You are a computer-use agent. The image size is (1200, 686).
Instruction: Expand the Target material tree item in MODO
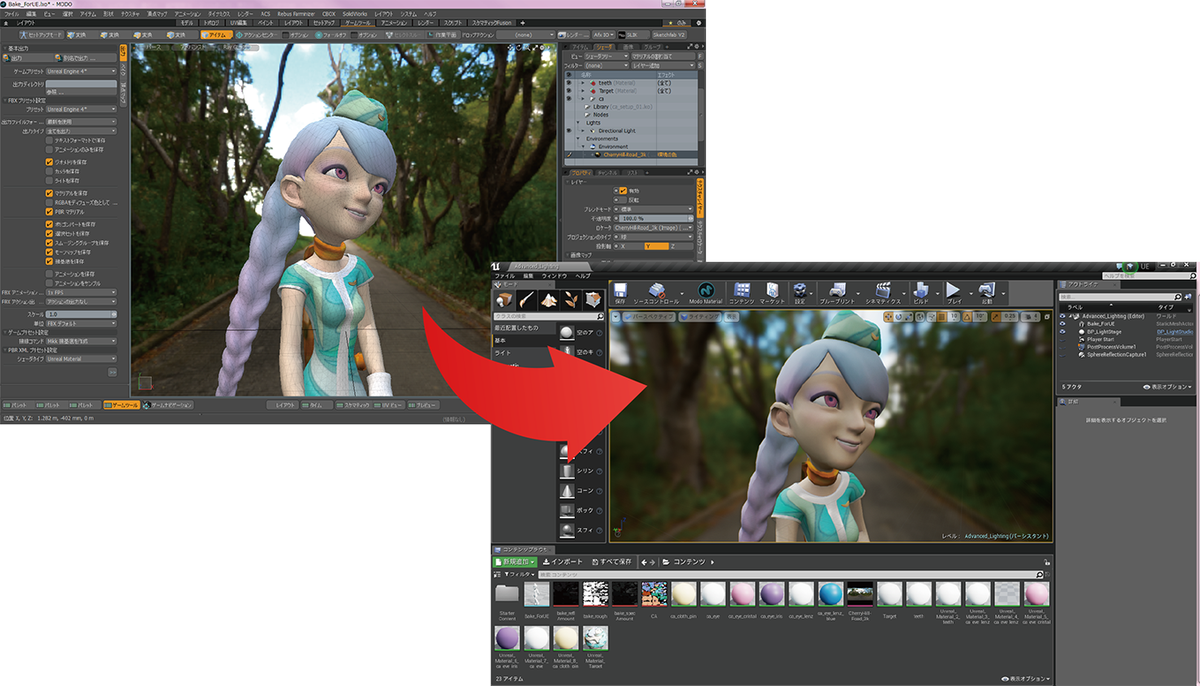pos(583,91)
